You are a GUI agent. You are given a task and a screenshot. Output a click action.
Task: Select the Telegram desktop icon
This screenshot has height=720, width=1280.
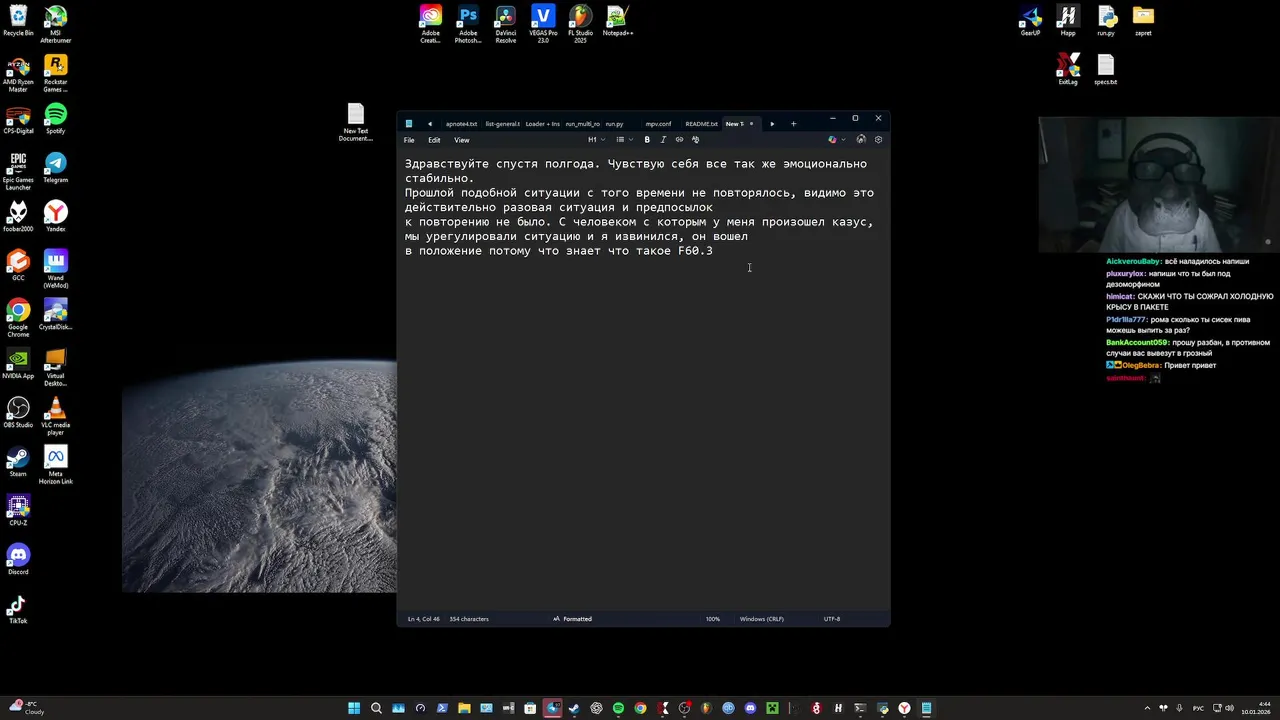56,168
